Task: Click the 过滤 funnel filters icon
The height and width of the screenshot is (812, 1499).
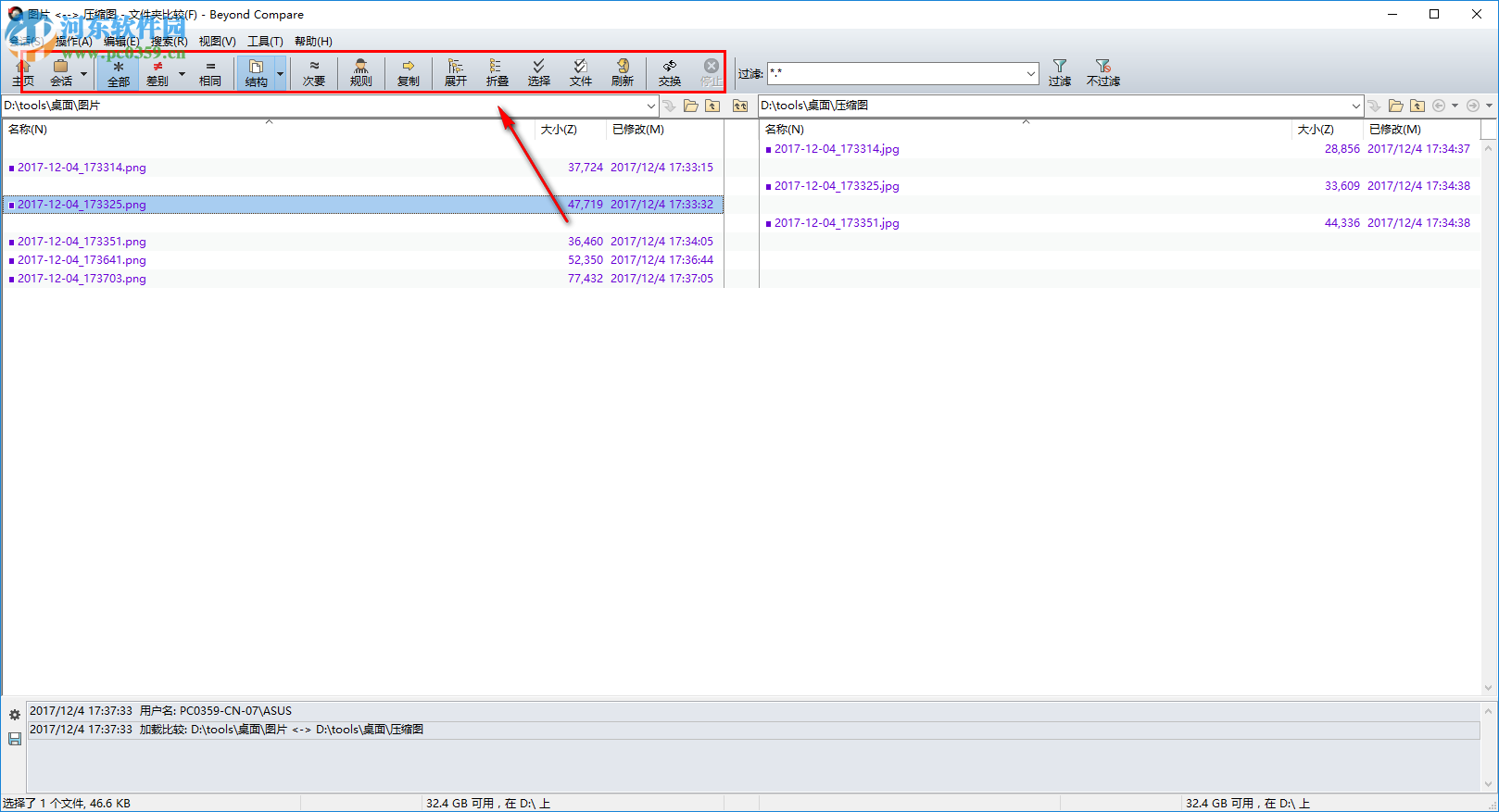Action: click(x=1060, y=72)
